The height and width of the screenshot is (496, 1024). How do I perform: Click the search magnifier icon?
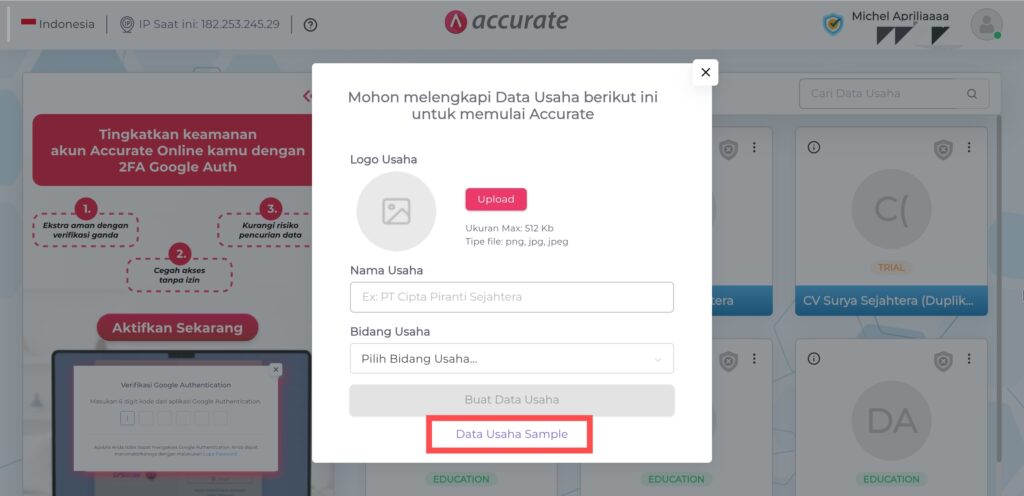click(x=972, y=94)
